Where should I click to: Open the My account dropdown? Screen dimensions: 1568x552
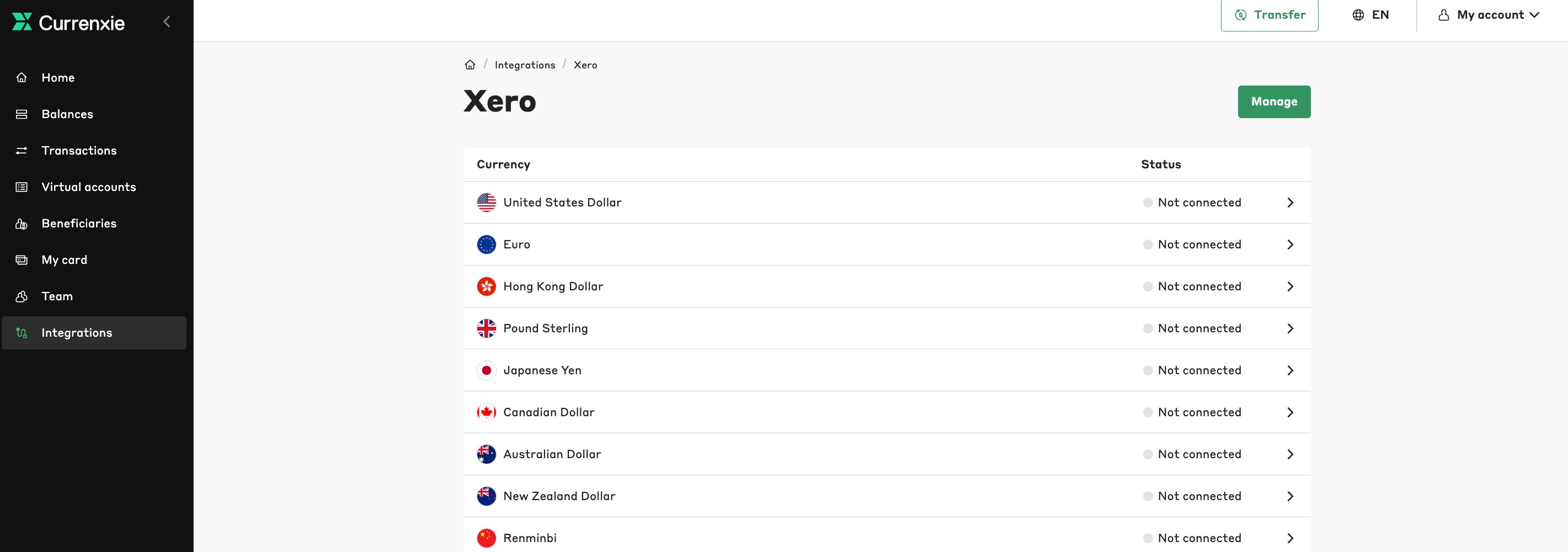pyautogui.click(x=1488, y=14)
